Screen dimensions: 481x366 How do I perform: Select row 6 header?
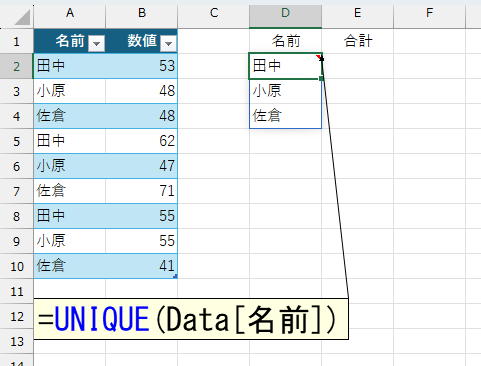[17, 166]
